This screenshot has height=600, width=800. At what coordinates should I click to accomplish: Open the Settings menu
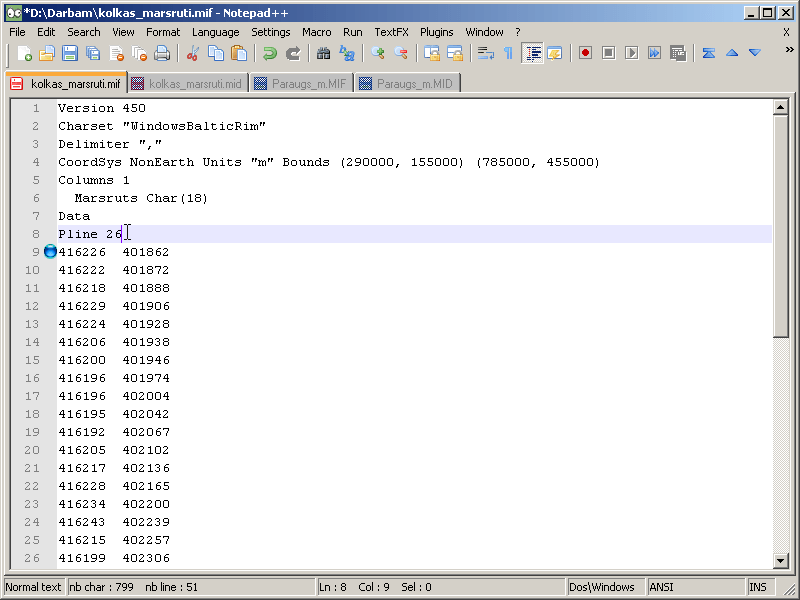point(271,32)
